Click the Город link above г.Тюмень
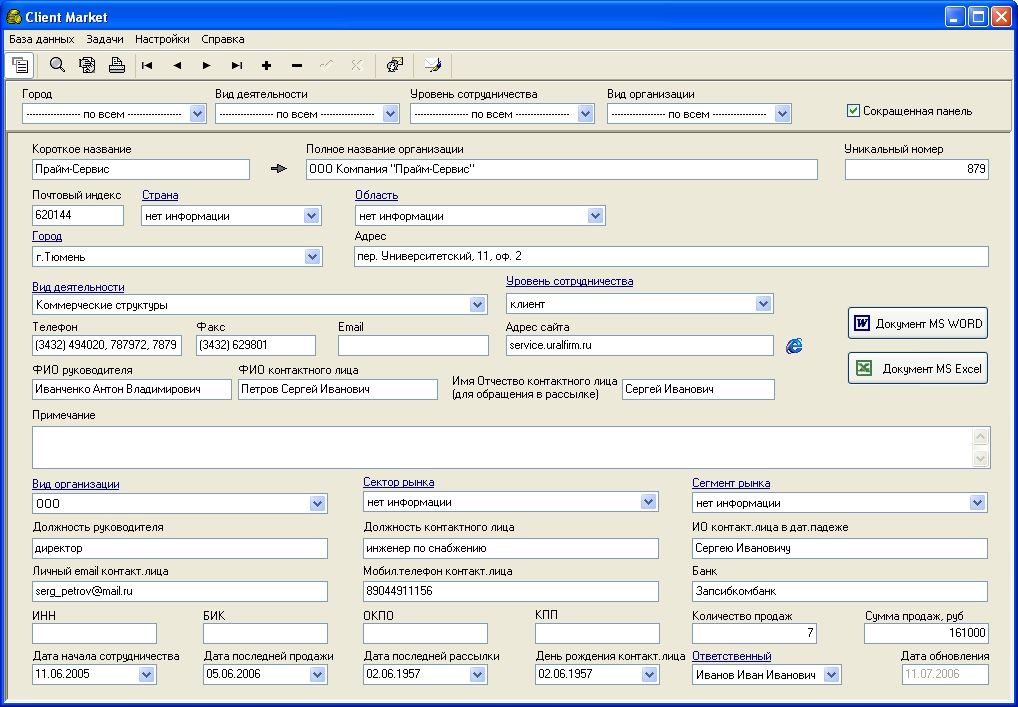This screenshot has height=707, width=1018. pyautogui.click(x=47, y=236)
